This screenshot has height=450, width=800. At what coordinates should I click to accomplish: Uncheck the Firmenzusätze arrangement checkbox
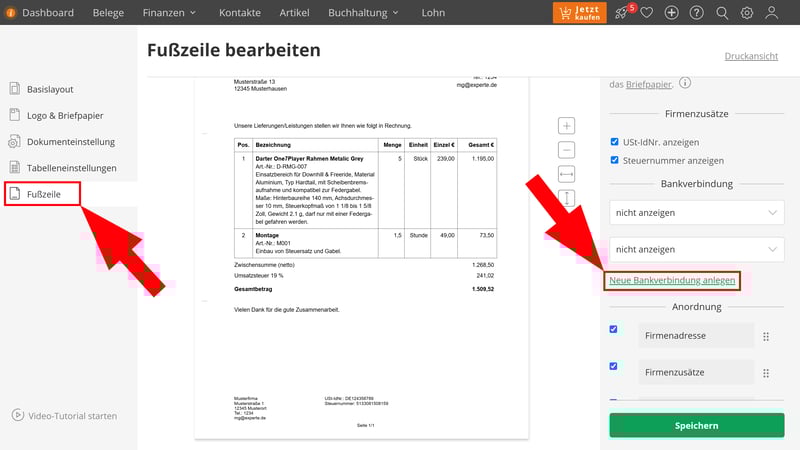(x=613, y=366)
